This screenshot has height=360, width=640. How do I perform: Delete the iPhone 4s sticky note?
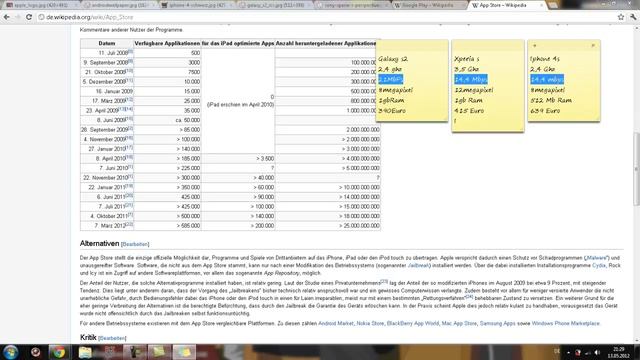click(593, 45)
